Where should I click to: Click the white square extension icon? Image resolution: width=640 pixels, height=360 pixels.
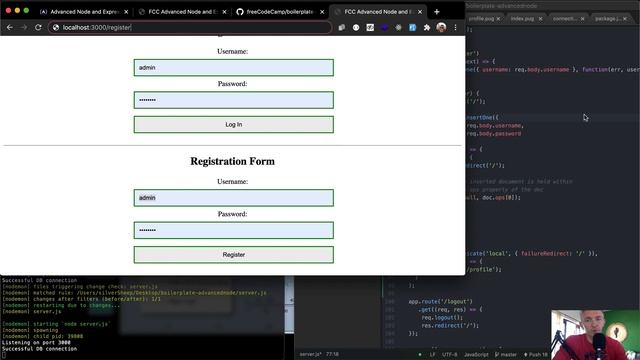370,27
